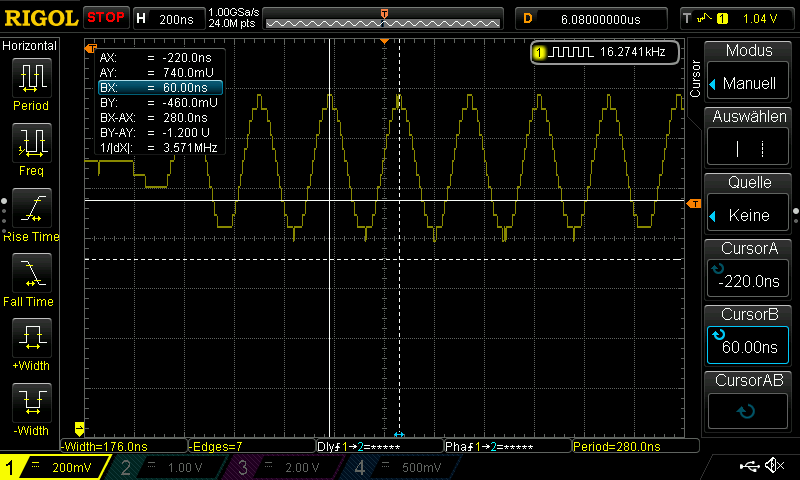Enable channel 3 at 2.00V
Viewport: 800px width, 480px height.
click(285, 468)
